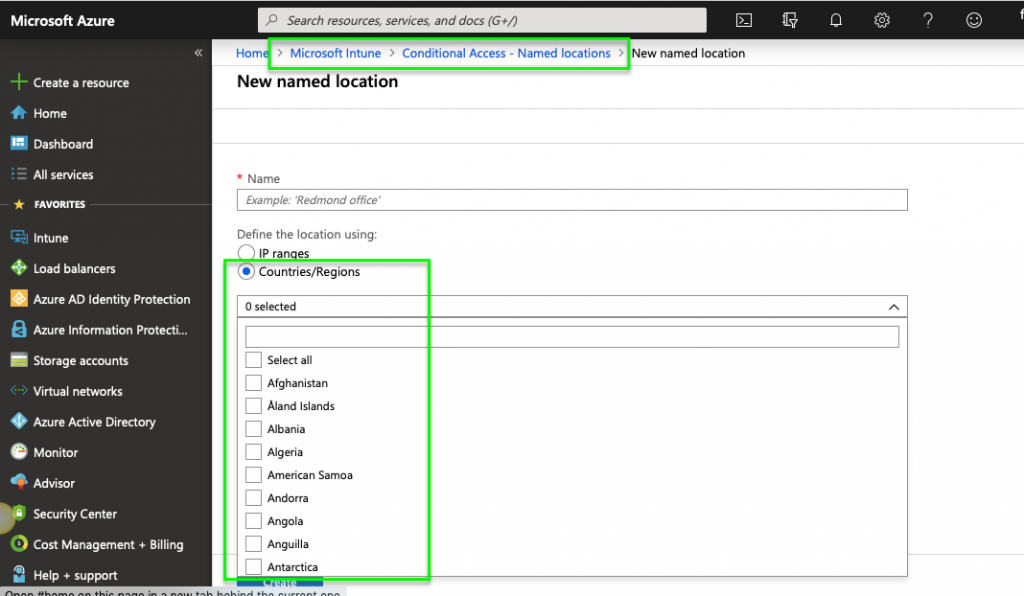
Task: Click the '0 selected' combo box
Action: pos(572,306)
